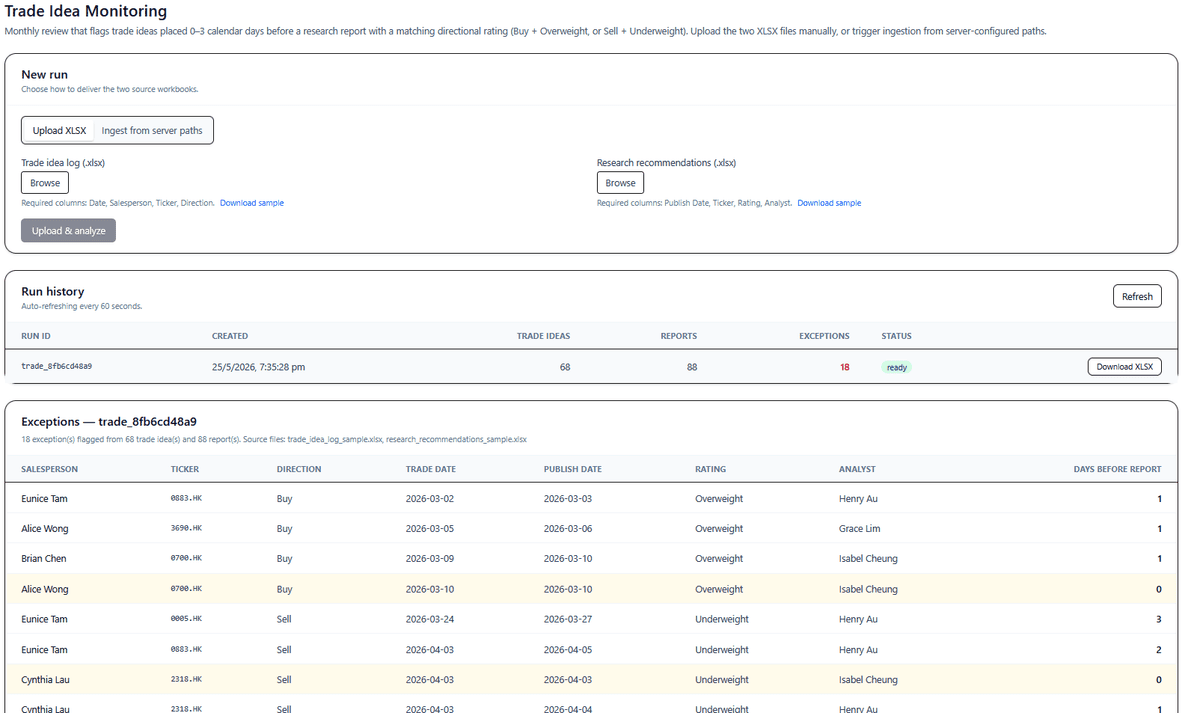Refresh the run history
Image resolution: width=1200 pixels, height=713 pixels.
(x=1137, y=296)
